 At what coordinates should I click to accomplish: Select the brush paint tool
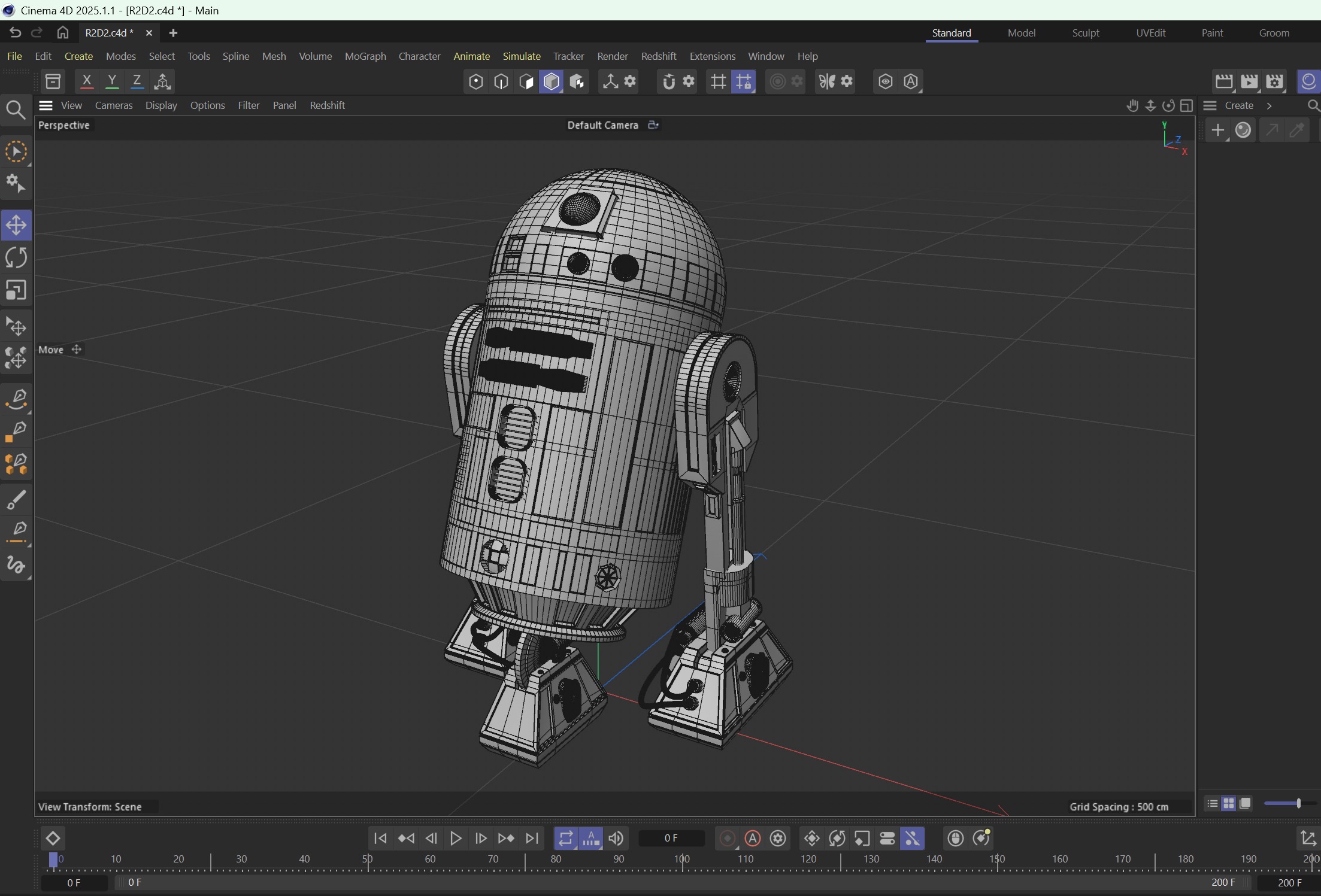point(16,500)
